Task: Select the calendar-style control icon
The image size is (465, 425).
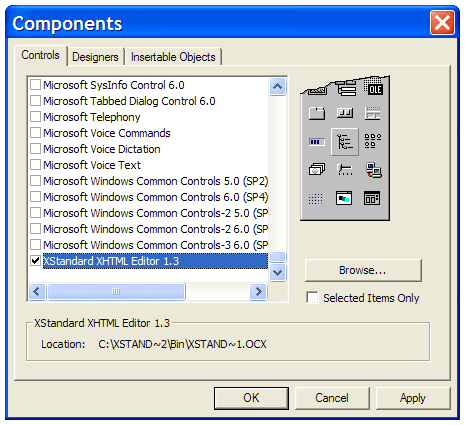Action: 372,198
